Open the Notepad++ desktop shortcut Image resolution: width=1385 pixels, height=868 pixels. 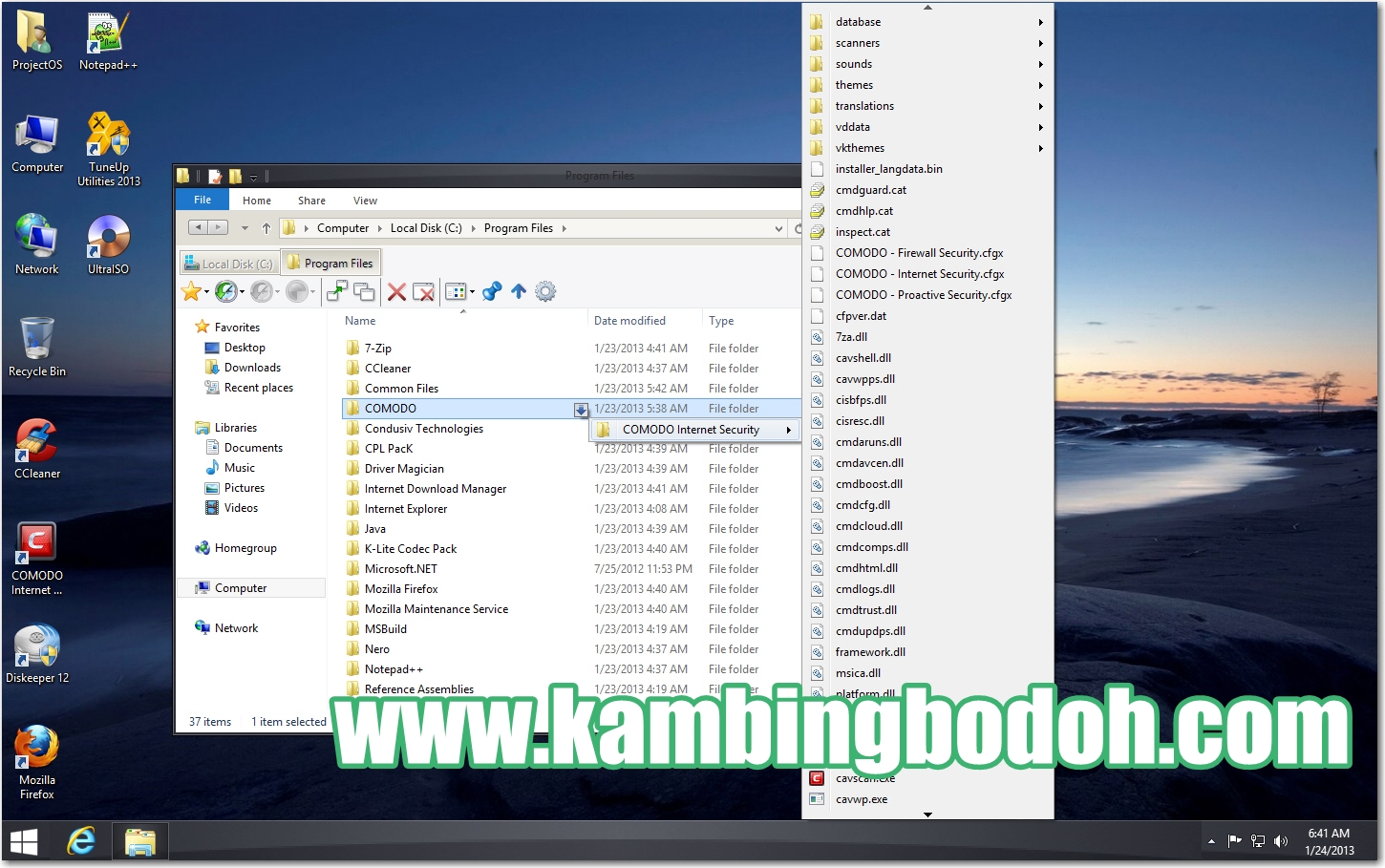[108, 41]
